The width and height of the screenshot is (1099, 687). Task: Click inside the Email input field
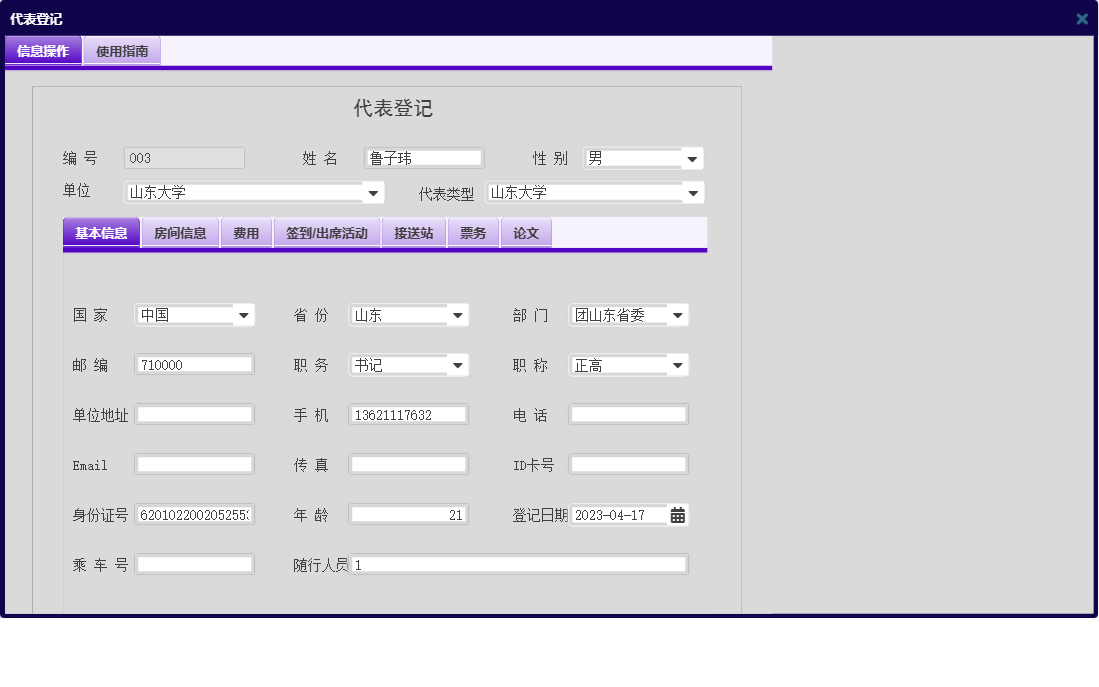pos(194,463)
